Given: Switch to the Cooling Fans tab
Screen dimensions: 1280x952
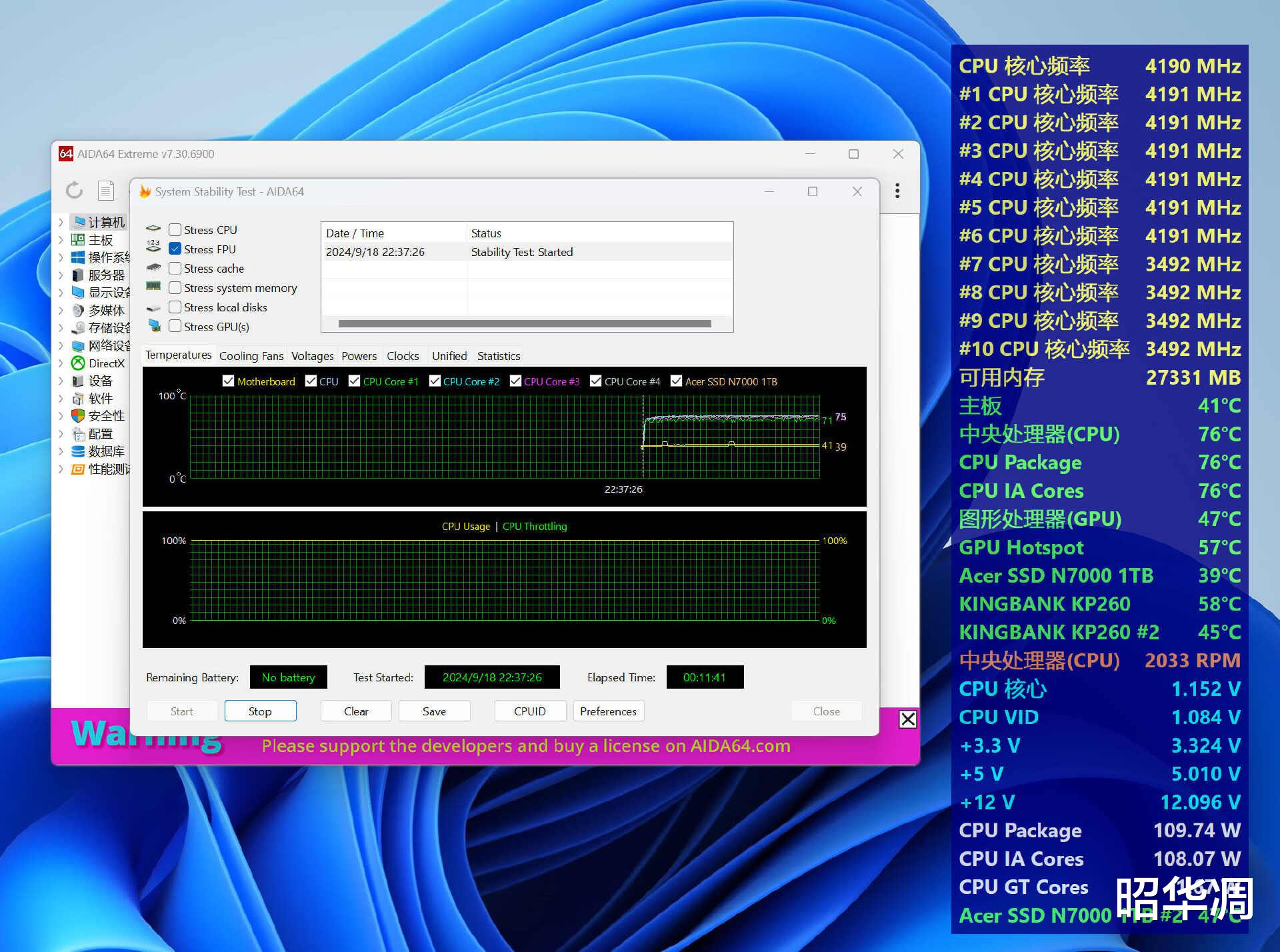Looking at the screenshot, I should click(x=251, y=356).
